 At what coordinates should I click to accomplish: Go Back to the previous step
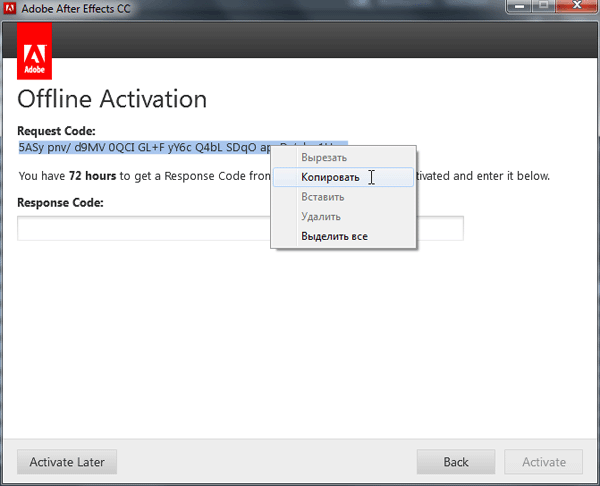456,462
